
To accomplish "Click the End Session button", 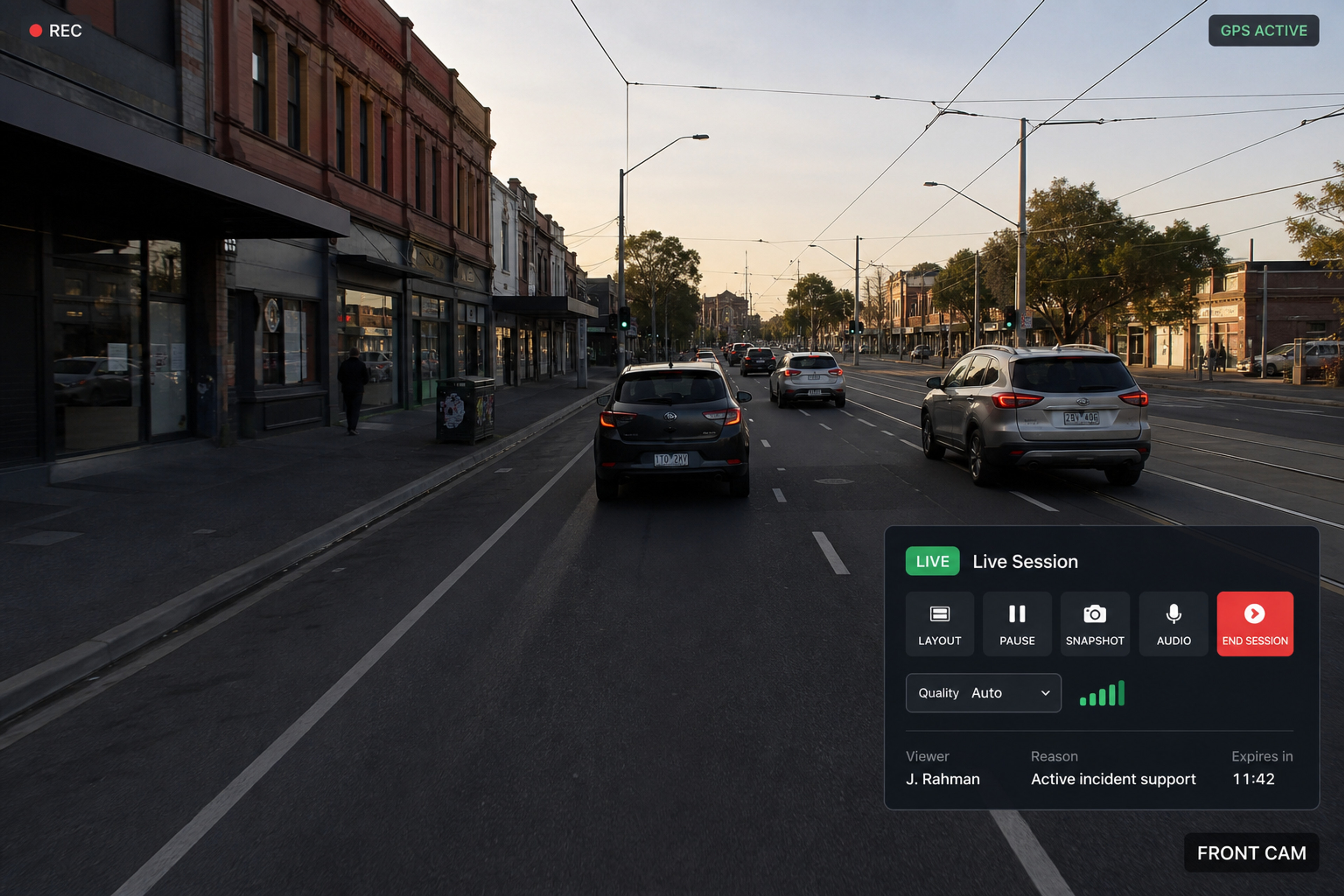I will tap(1255, 623).
